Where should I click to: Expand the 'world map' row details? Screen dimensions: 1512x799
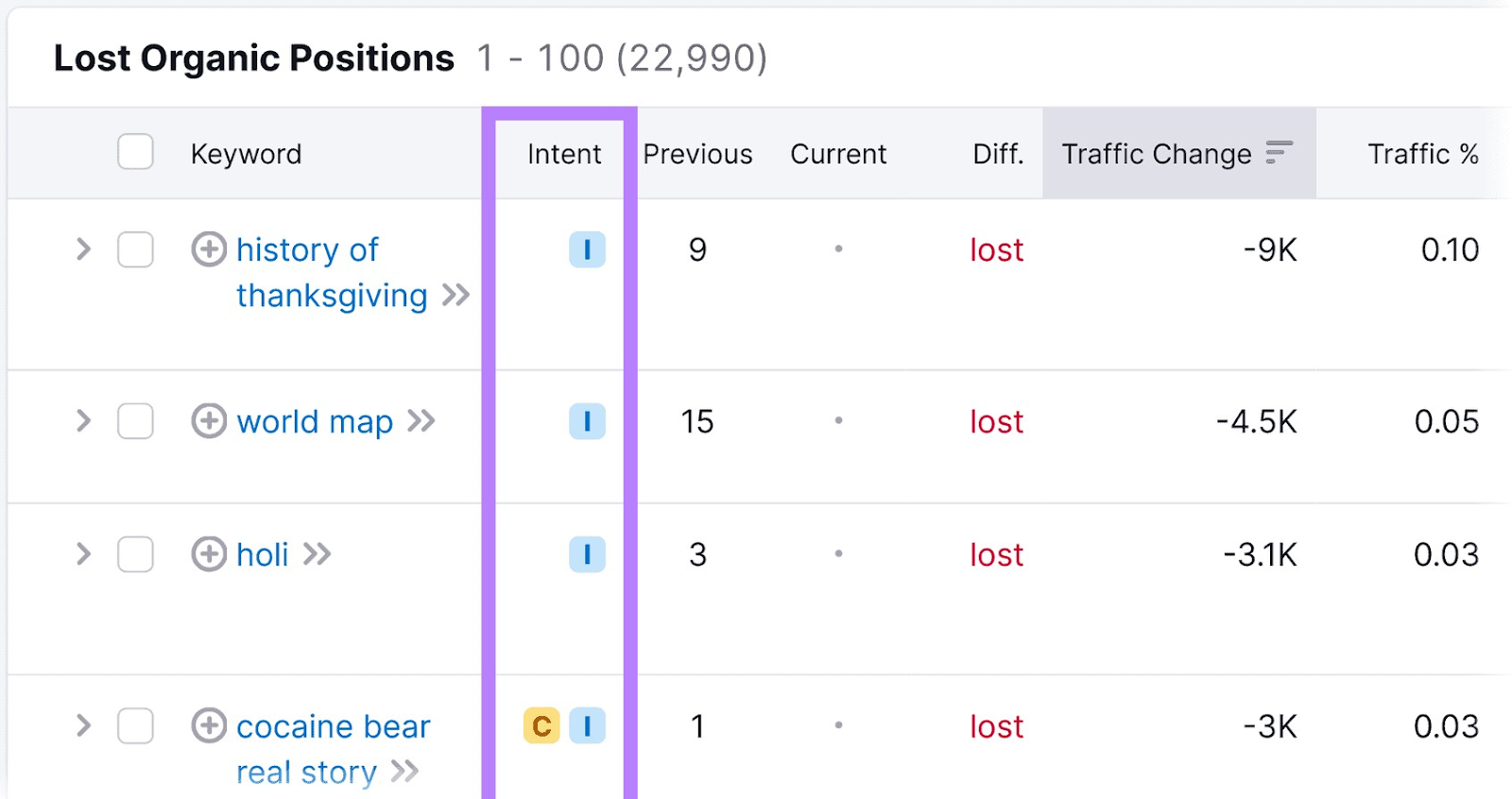[83, 421]
